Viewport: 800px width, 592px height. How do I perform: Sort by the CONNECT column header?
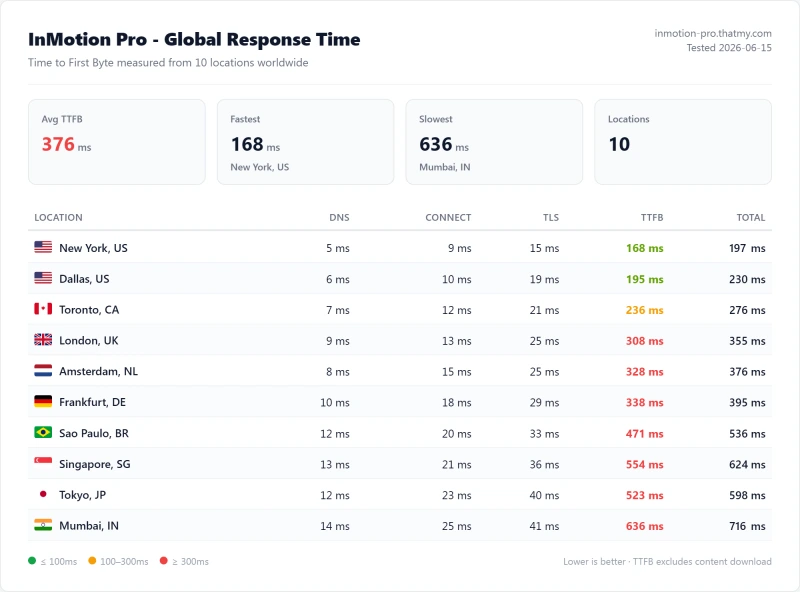(x=448, y=217)
